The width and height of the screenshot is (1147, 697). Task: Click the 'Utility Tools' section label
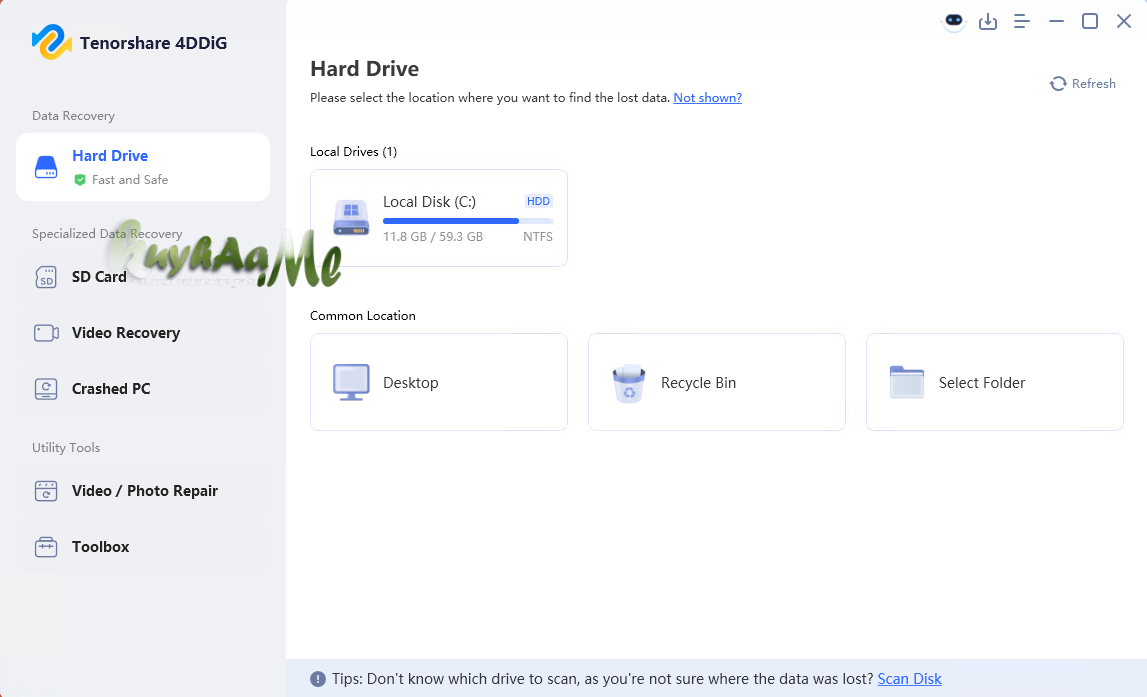click(66, 448)
